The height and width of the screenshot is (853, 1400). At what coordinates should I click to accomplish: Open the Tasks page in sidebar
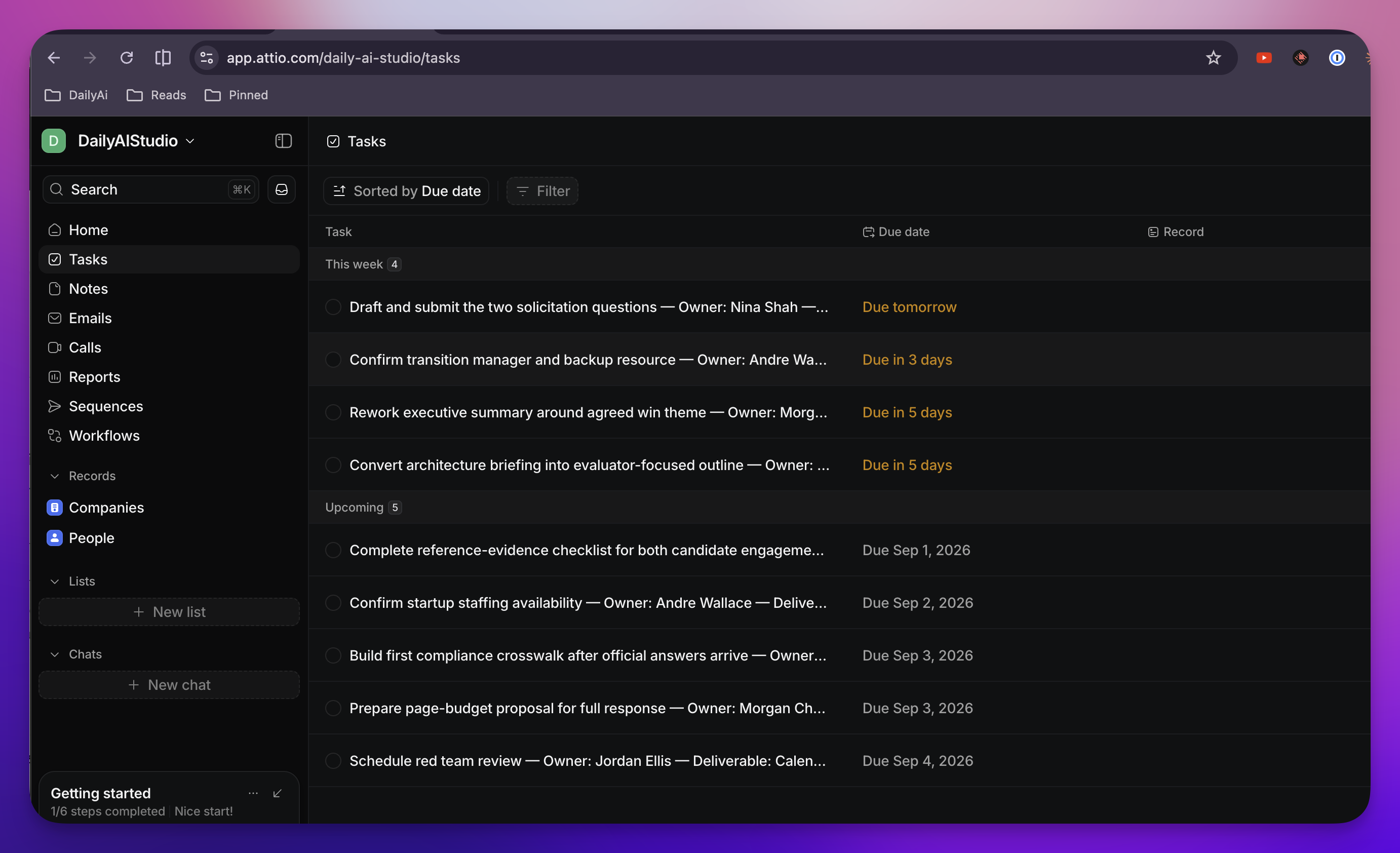point(169,260)
